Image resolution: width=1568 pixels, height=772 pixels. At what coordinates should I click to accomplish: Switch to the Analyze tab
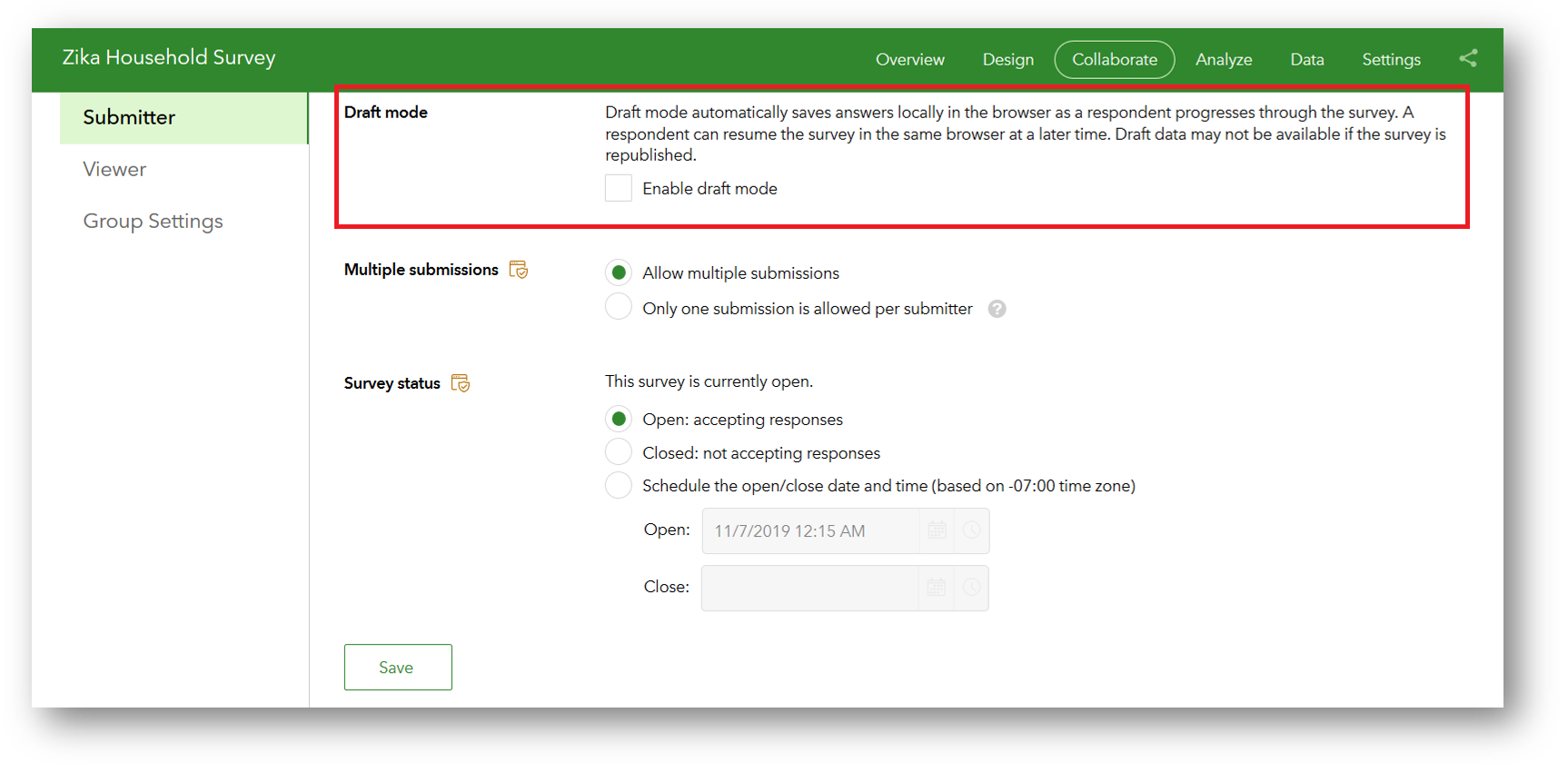[x=1224, y=59]
